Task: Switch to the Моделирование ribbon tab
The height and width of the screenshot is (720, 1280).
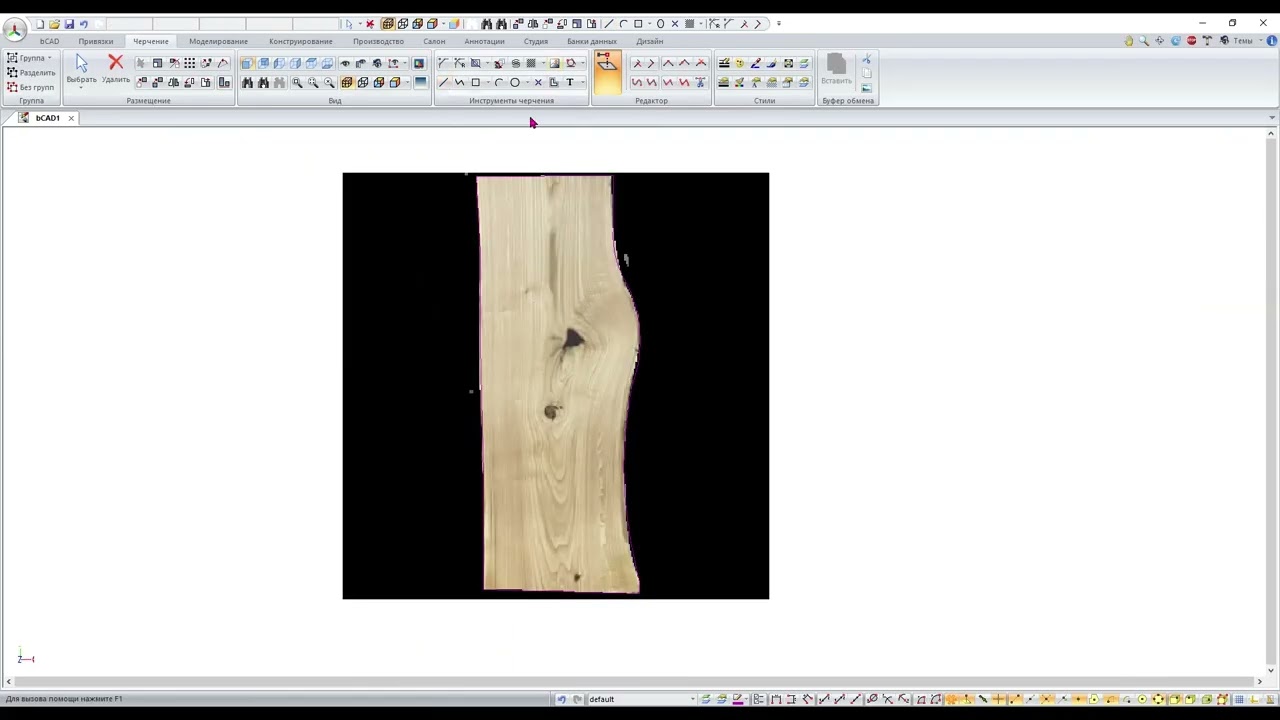Action: click(x=218, y=41)
